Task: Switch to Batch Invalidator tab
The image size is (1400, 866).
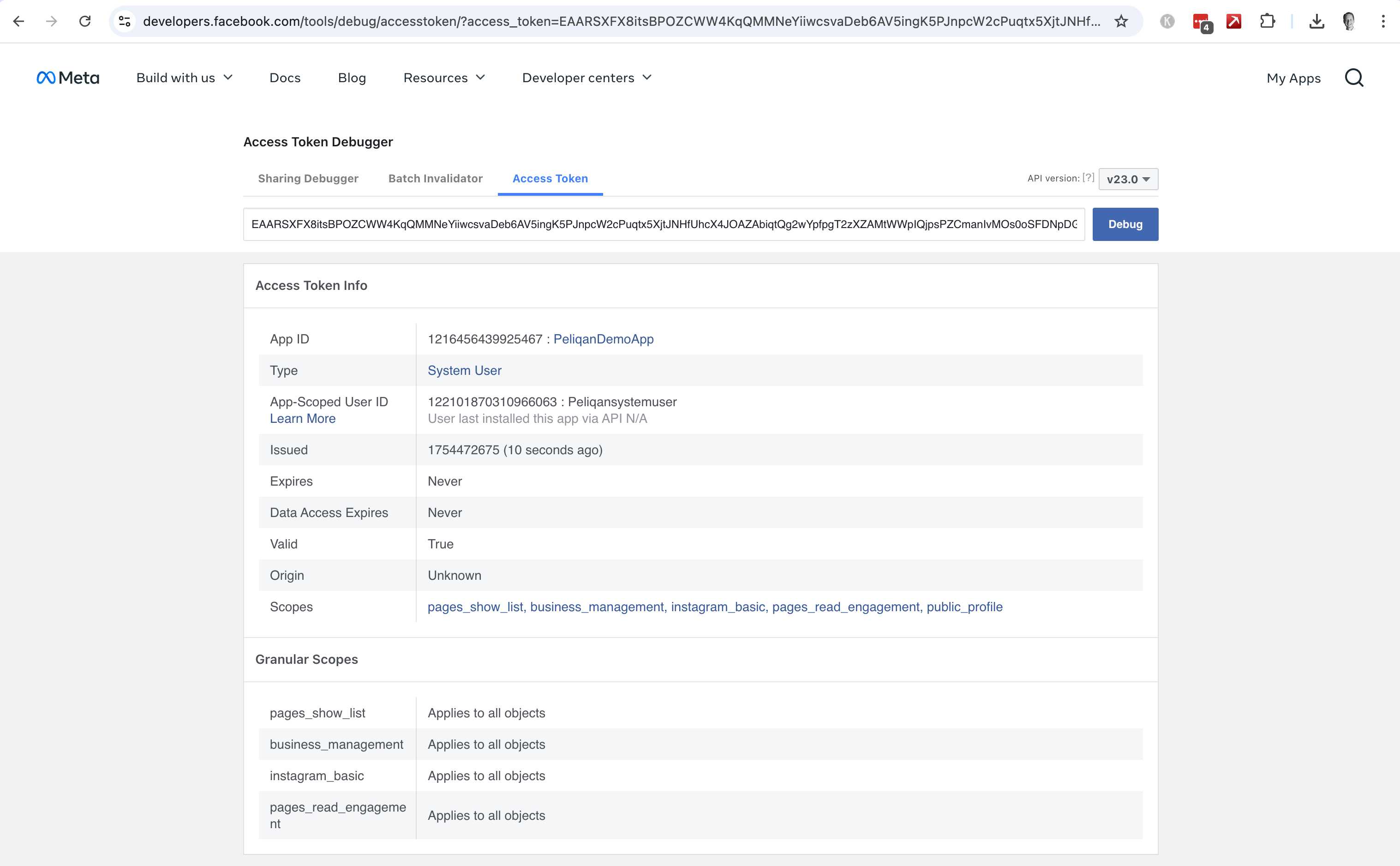Action: [436, 178]
